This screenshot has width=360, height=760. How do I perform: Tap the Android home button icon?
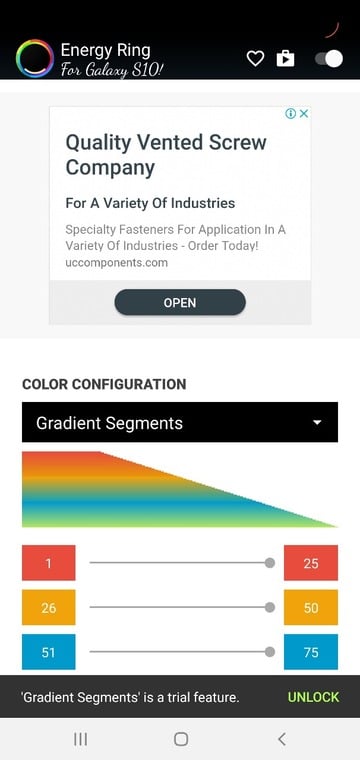(x=181, y=739)
